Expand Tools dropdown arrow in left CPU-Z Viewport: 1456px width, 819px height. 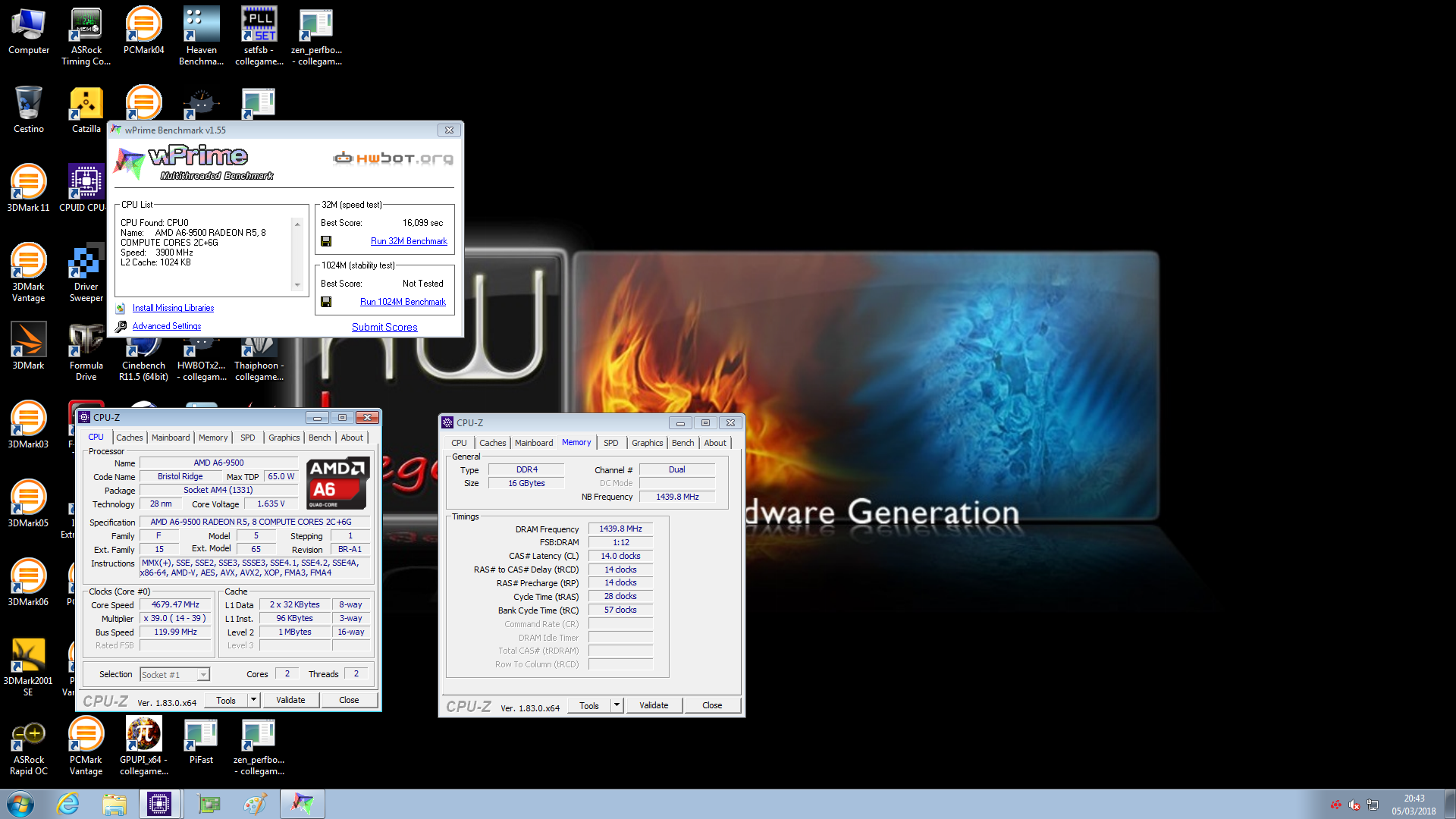point(254,700)
